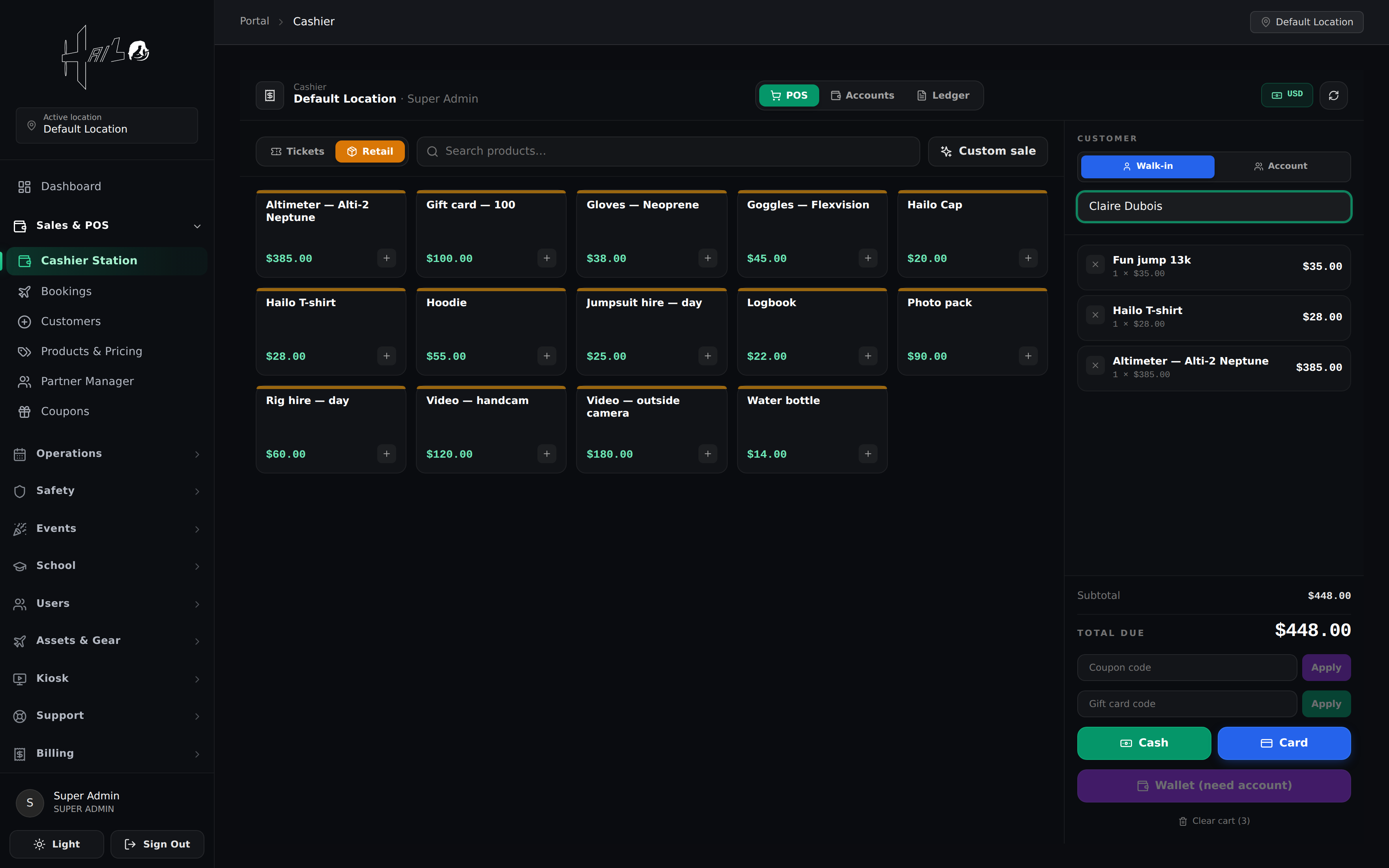1389x868 pixels.
Task: Toggle Light theme
Action: pyautogui.click(x=57, y=844)
